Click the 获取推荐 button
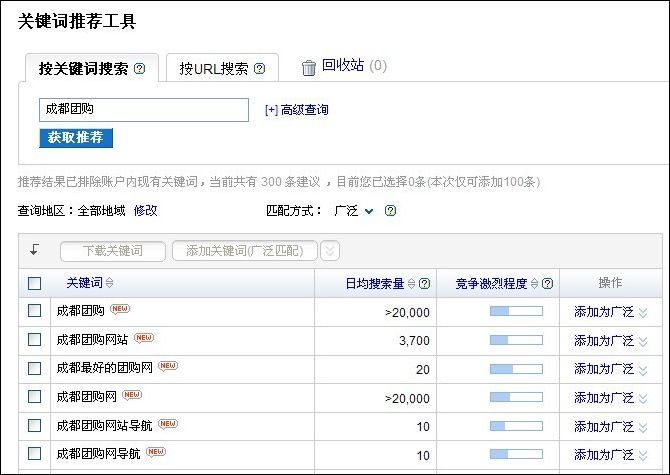The height and width of the screenshot is (475, 670). pyautogui.click(x=76, y=138)
